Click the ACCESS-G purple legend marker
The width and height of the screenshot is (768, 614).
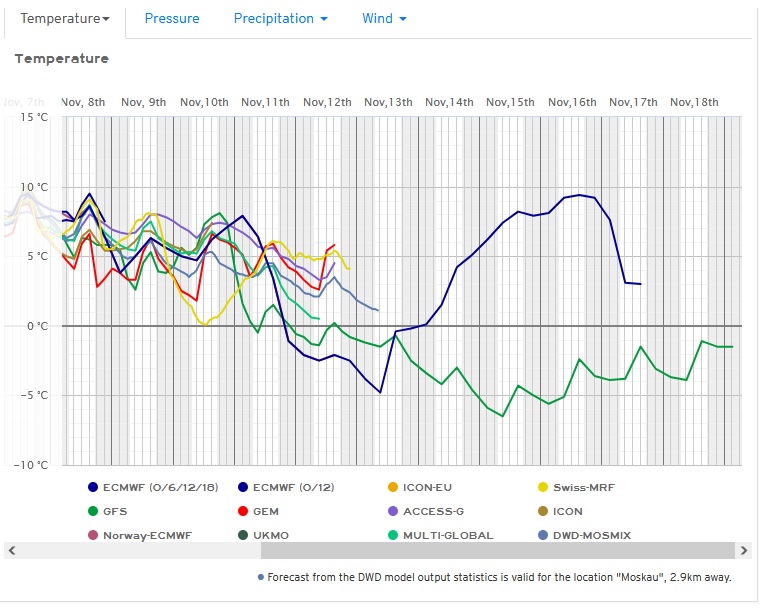pos(393,511)
